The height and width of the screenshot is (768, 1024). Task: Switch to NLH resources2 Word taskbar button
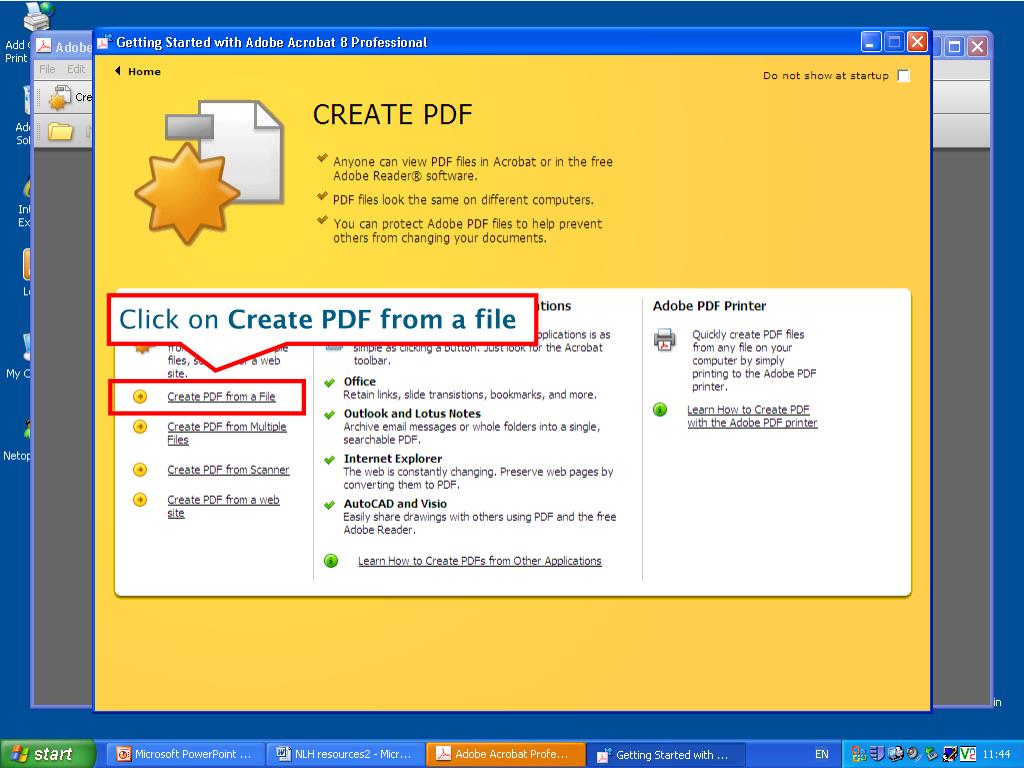pyautogui.click(x=345, y=754)
